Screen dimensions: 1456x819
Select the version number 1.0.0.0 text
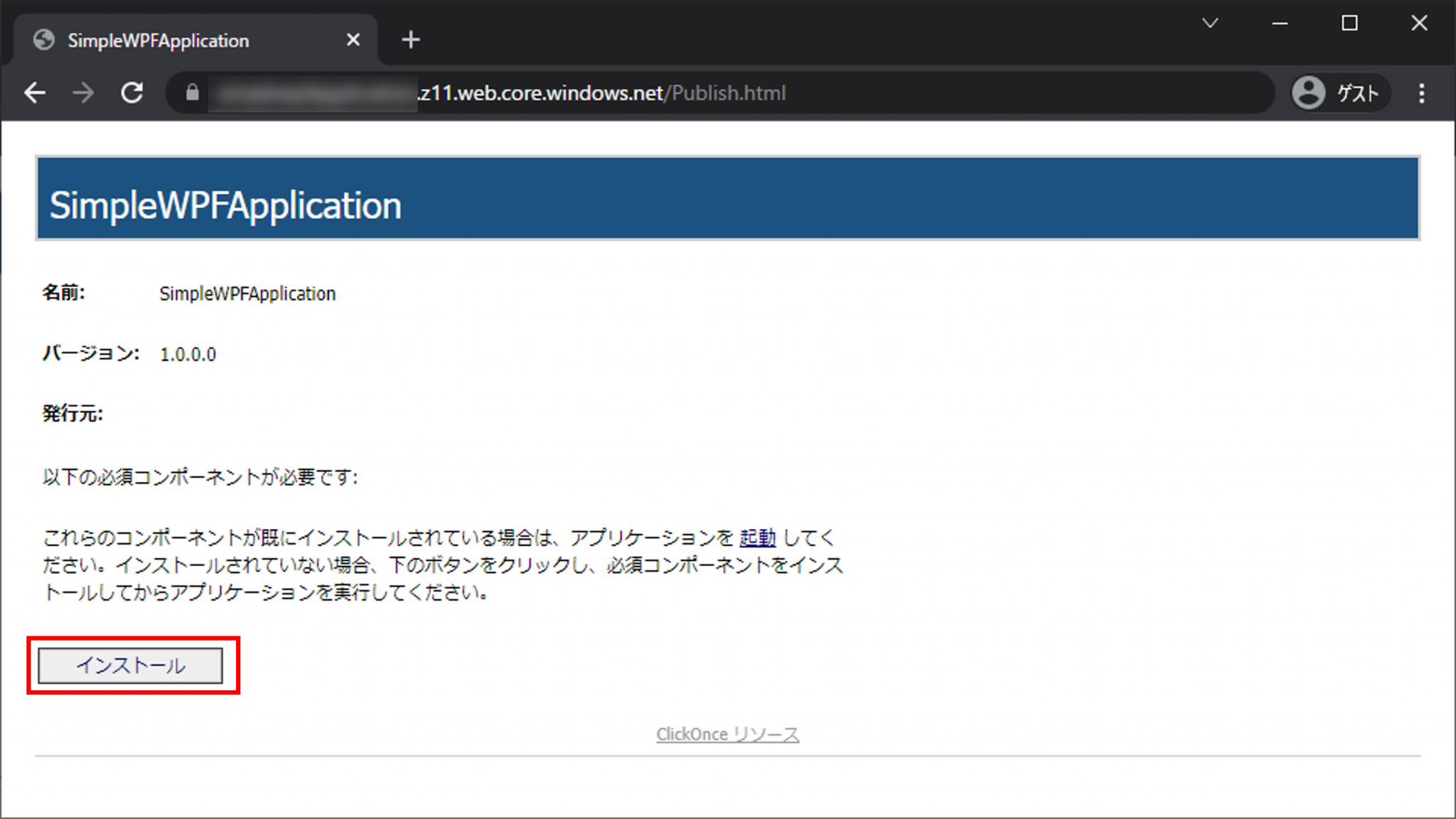coord(188,353)
